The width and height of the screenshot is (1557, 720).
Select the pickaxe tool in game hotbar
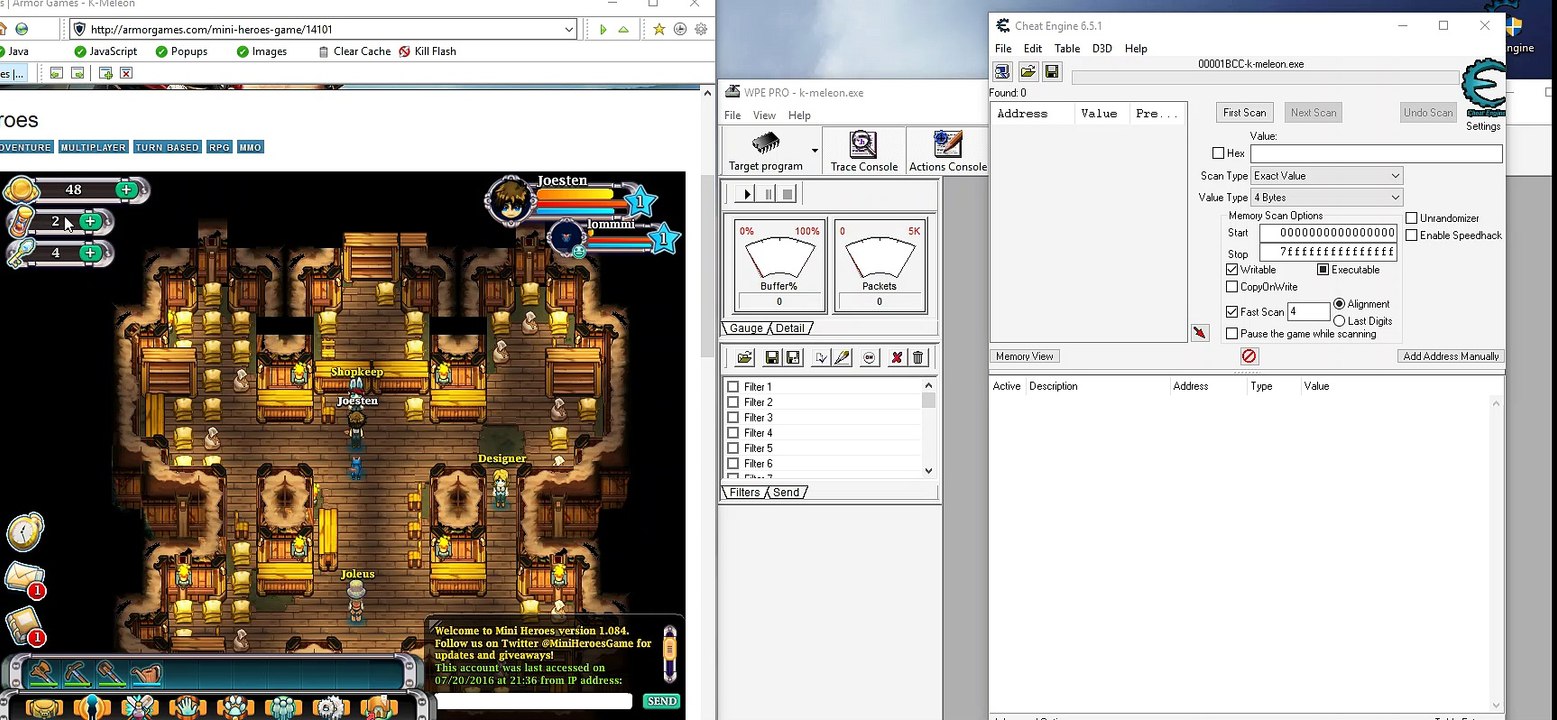[77, 674]
